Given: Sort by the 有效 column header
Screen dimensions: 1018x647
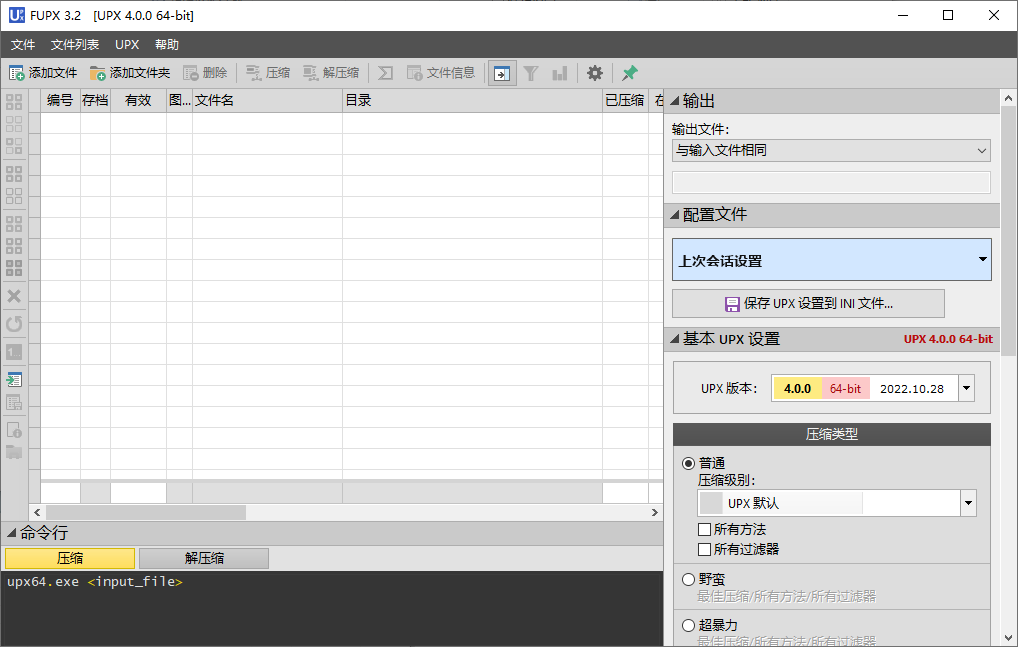Looking at the screenshot, I should [x=138, y=101].
